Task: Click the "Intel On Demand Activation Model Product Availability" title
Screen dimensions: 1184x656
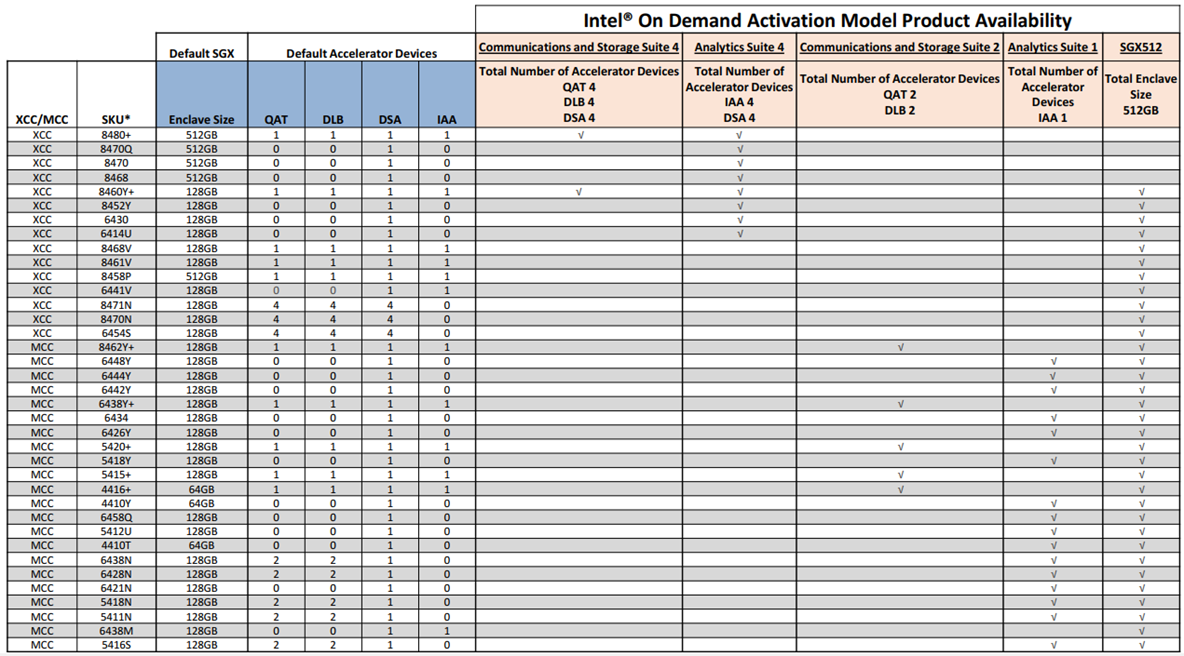Action: pos(828,20)
